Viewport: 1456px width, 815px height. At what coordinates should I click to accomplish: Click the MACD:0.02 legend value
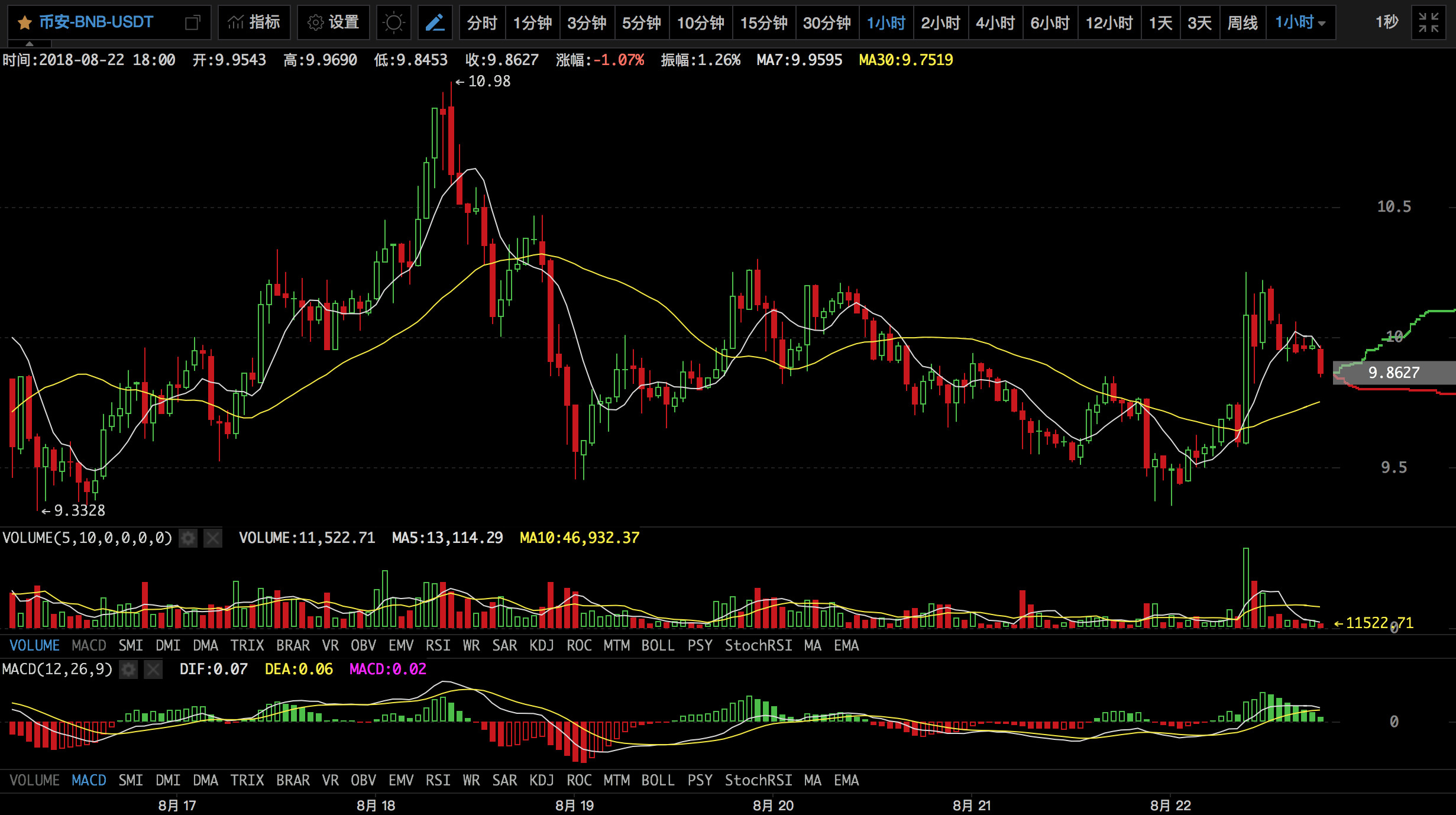(388, 670)
